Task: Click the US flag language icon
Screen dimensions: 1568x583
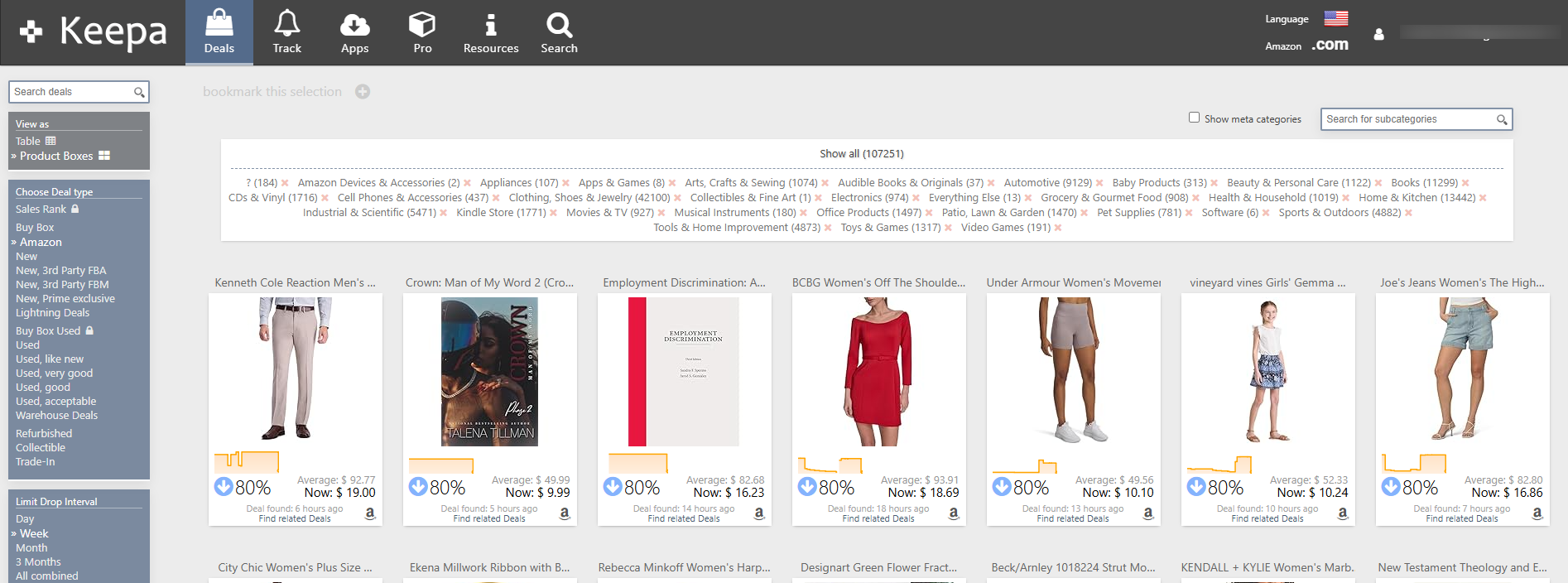Action: [x=1336, y=18]
